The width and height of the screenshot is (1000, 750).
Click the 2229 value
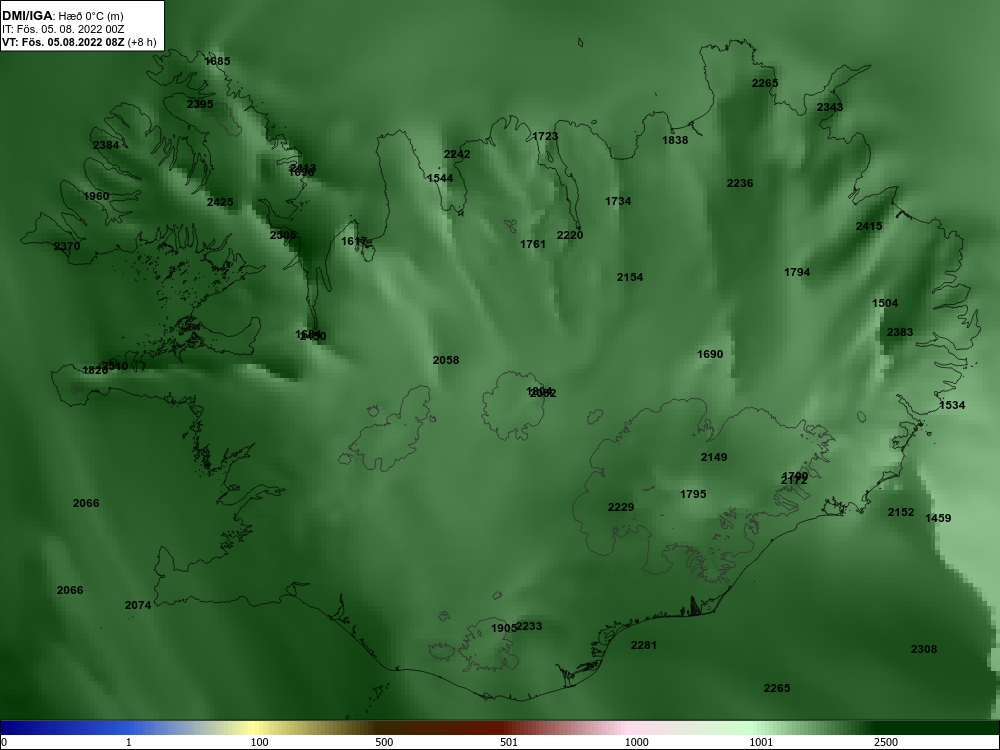pyautogui.click(x=621, y=508)
